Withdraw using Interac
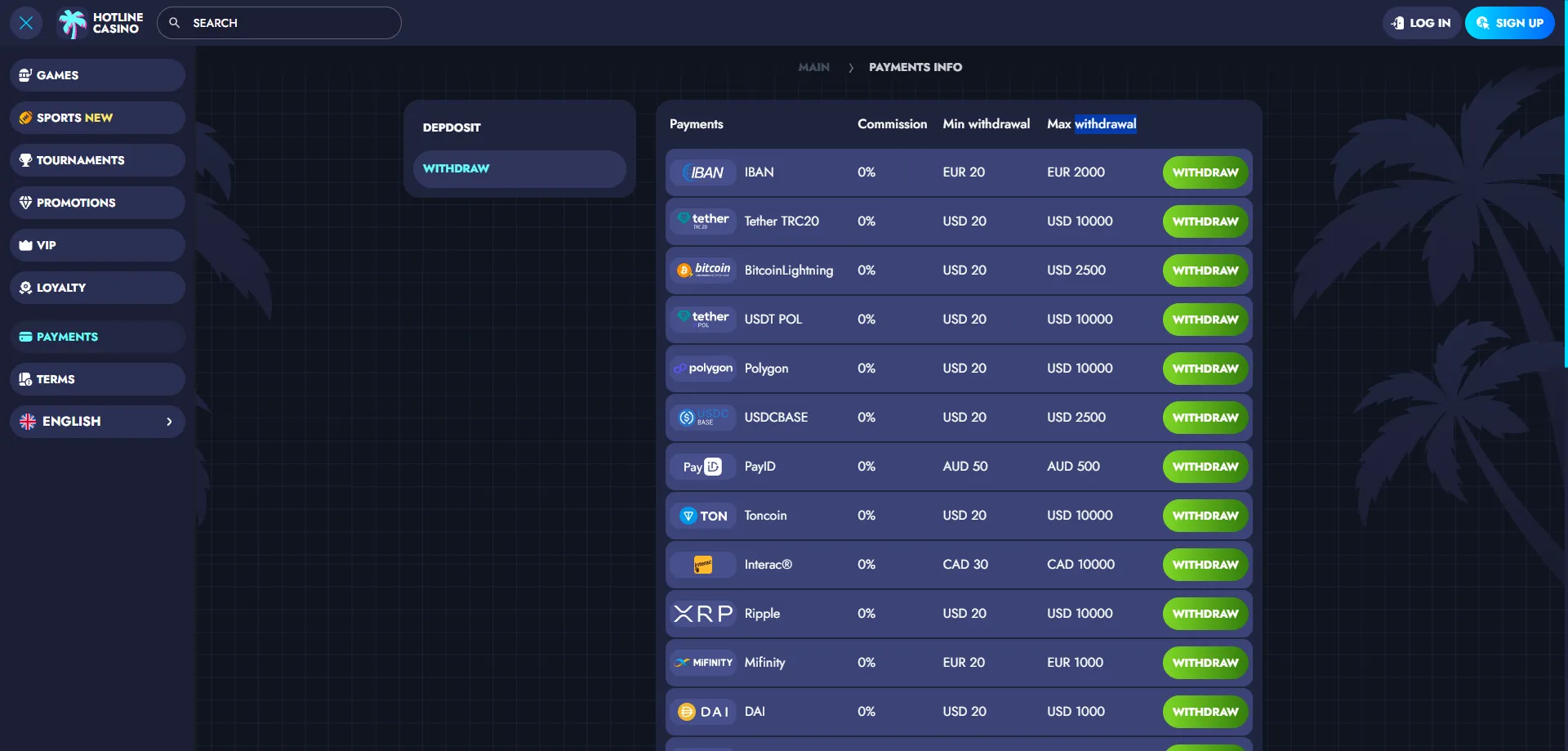 1205,565
